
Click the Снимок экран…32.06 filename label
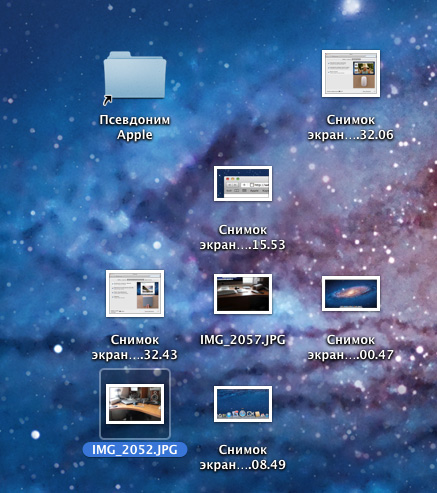(x=351, y=127)
